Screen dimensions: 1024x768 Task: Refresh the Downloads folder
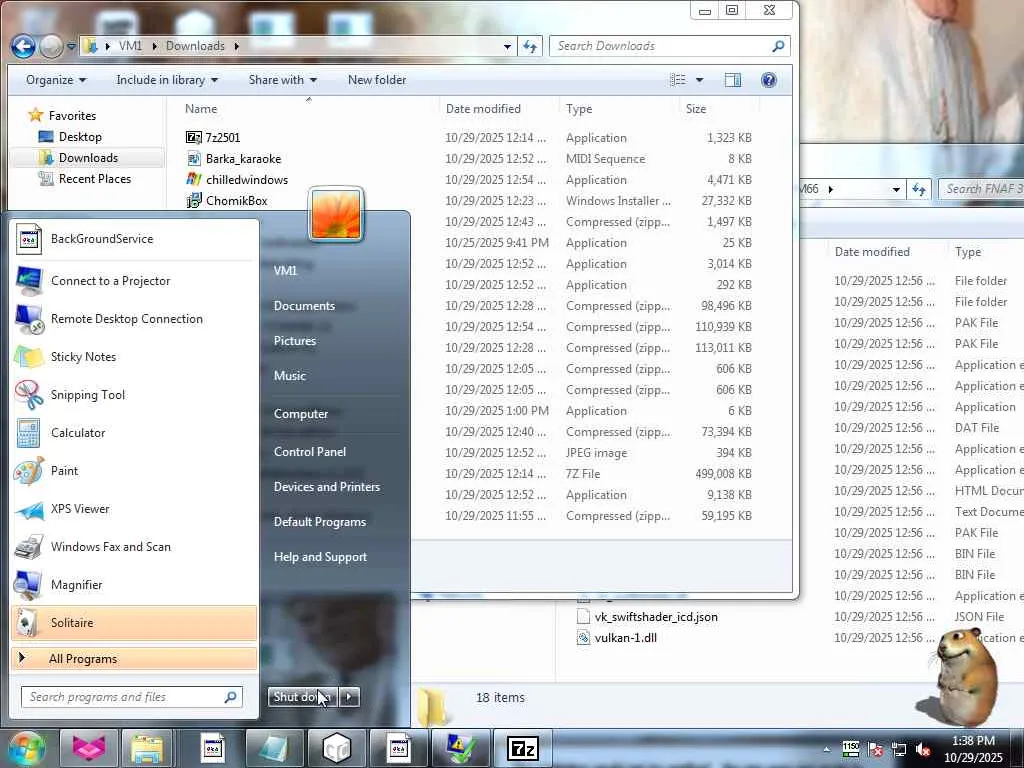click(x=530, y=46)
